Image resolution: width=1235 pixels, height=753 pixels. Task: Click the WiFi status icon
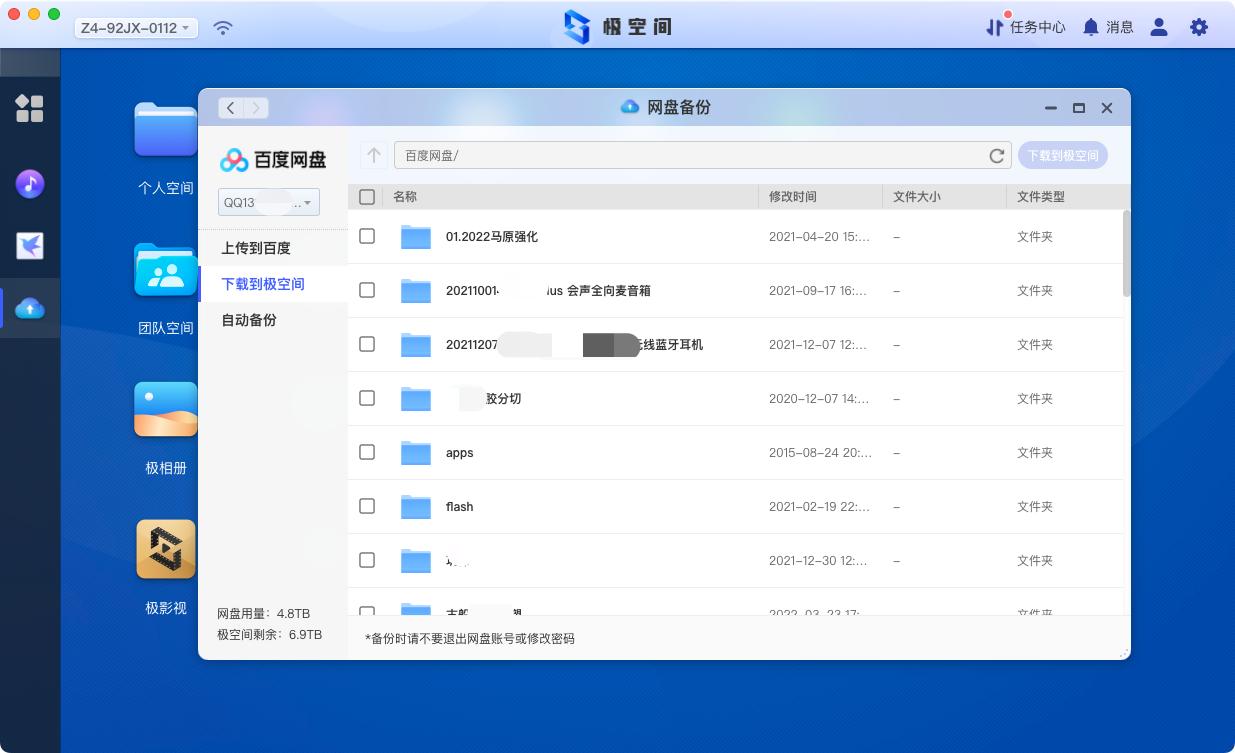pos(222,27)
